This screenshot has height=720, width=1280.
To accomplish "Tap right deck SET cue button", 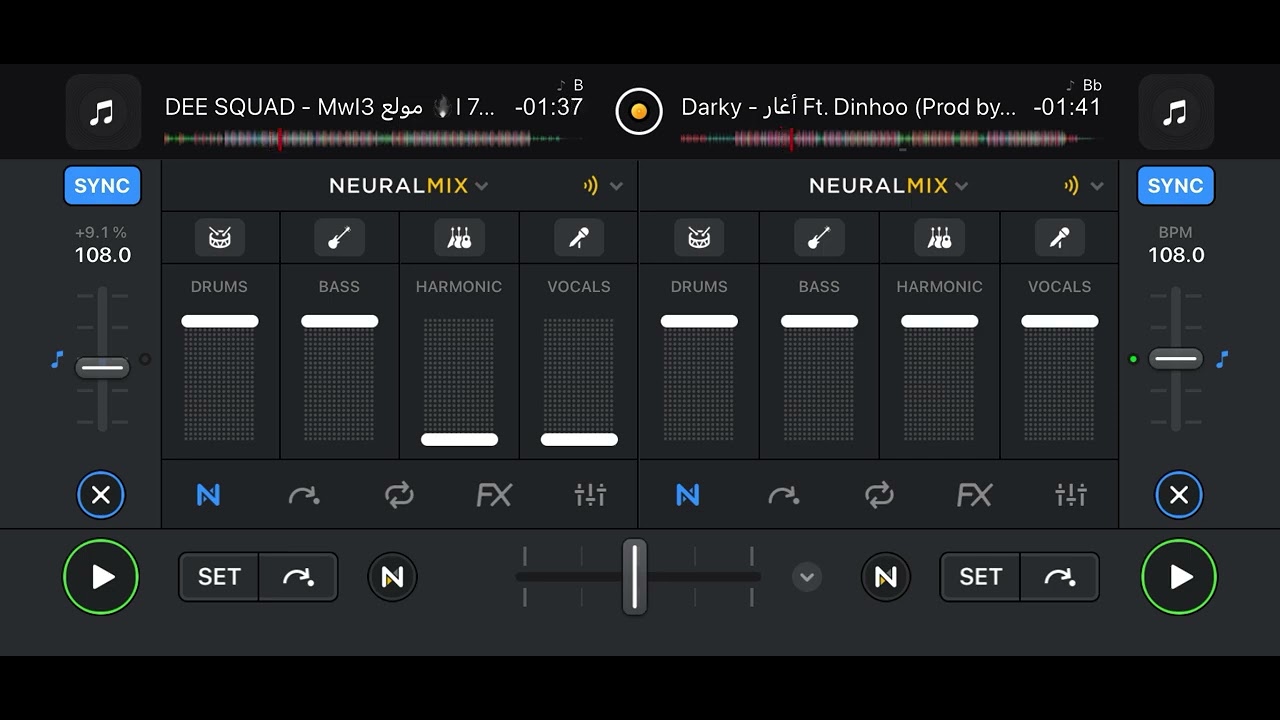I will tap(980, 577).
